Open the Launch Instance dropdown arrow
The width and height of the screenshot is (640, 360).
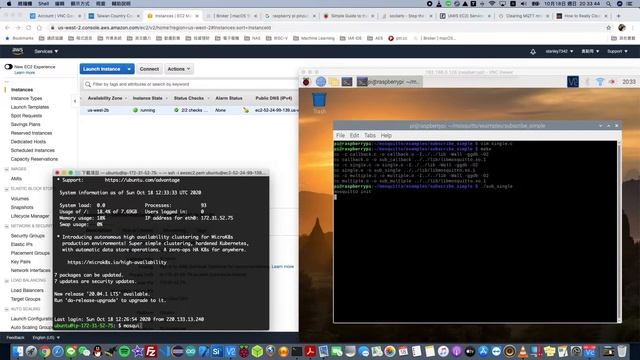(x=129, y=69)
